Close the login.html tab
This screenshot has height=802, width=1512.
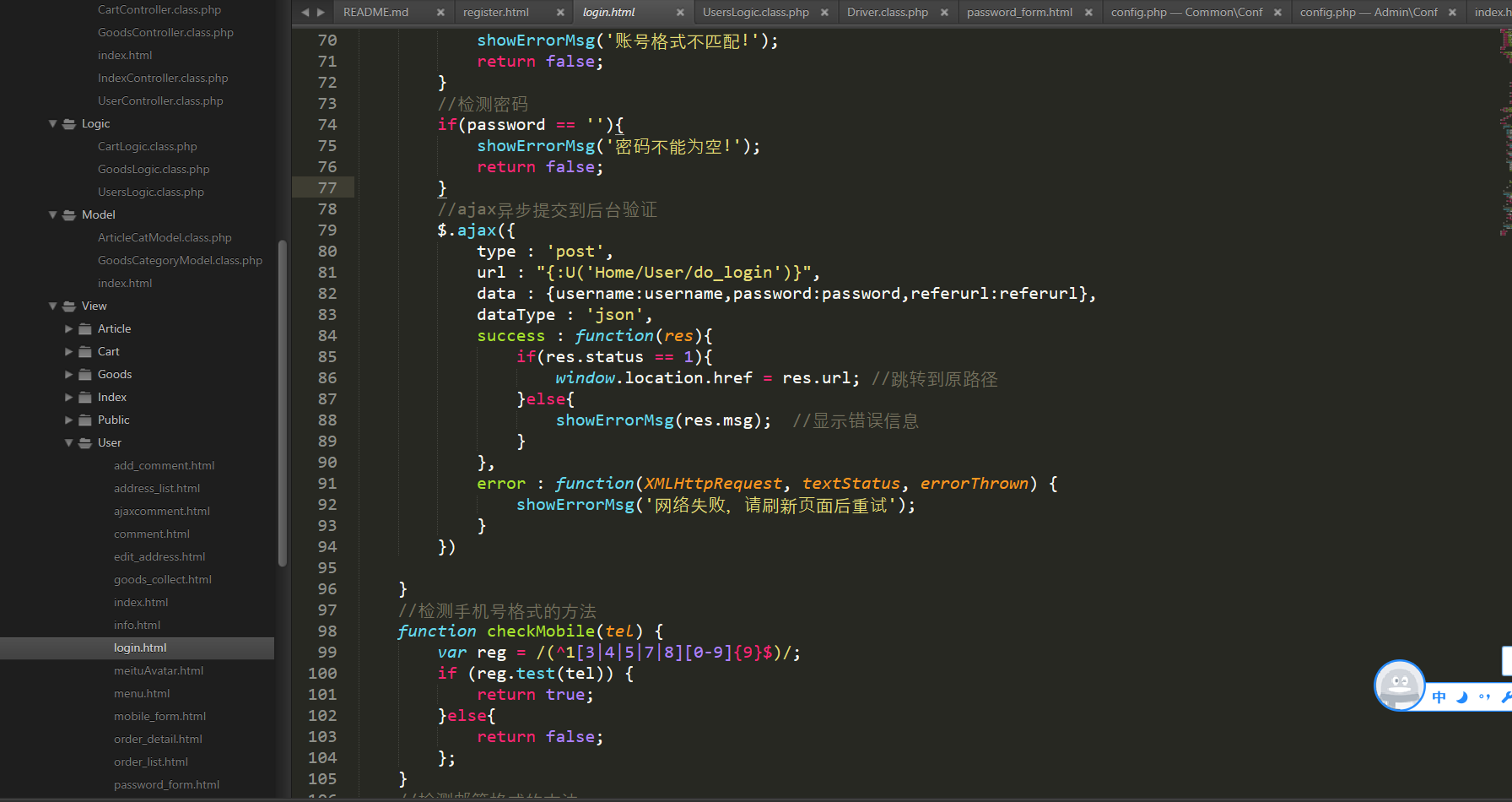coord(680,13)
